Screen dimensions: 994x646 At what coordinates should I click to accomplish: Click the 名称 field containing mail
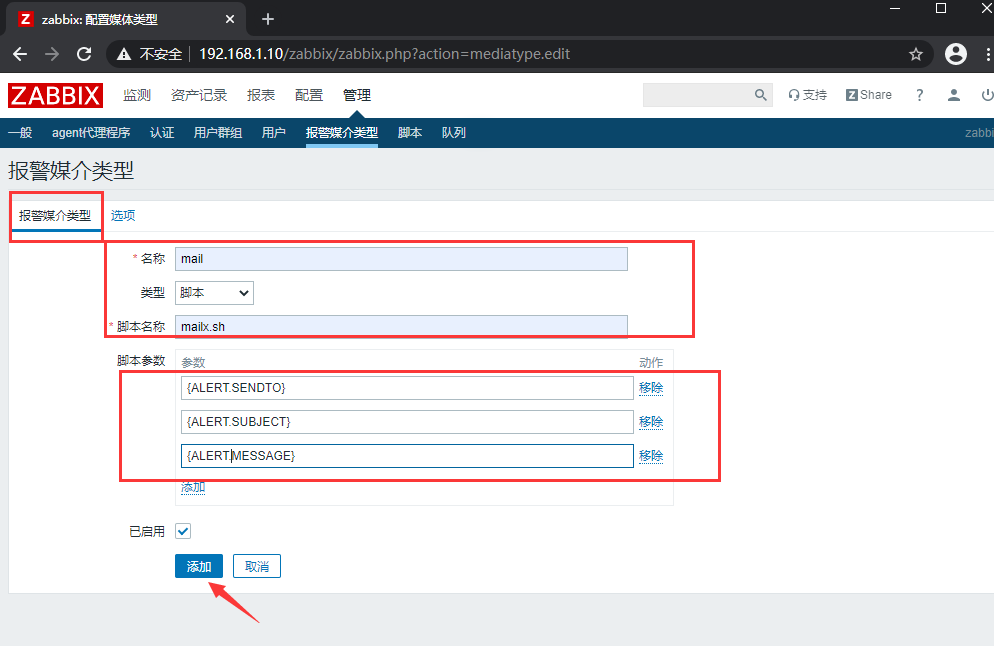(401, 259)
